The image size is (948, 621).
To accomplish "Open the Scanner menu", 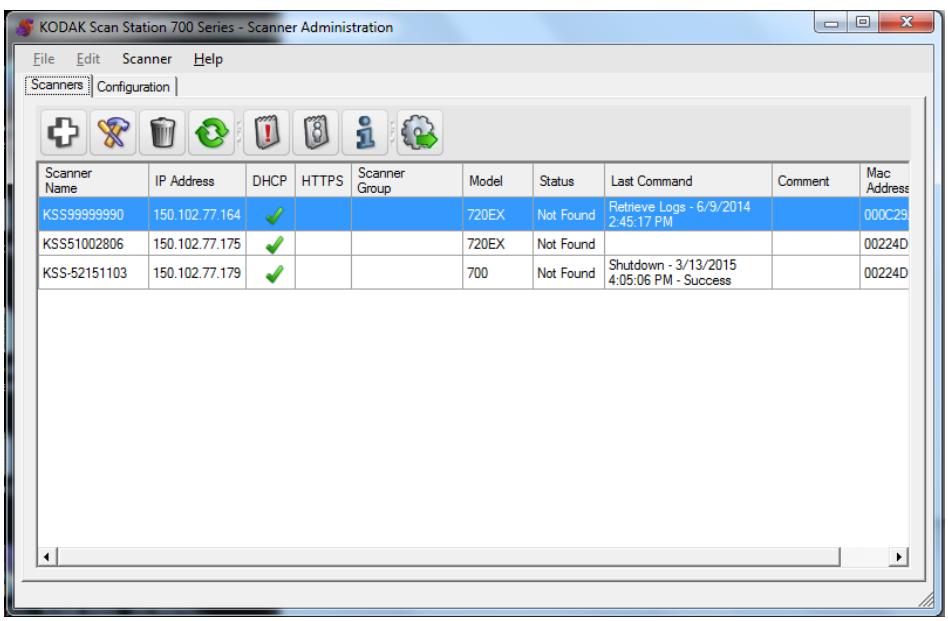I will (x=147, y=59).
